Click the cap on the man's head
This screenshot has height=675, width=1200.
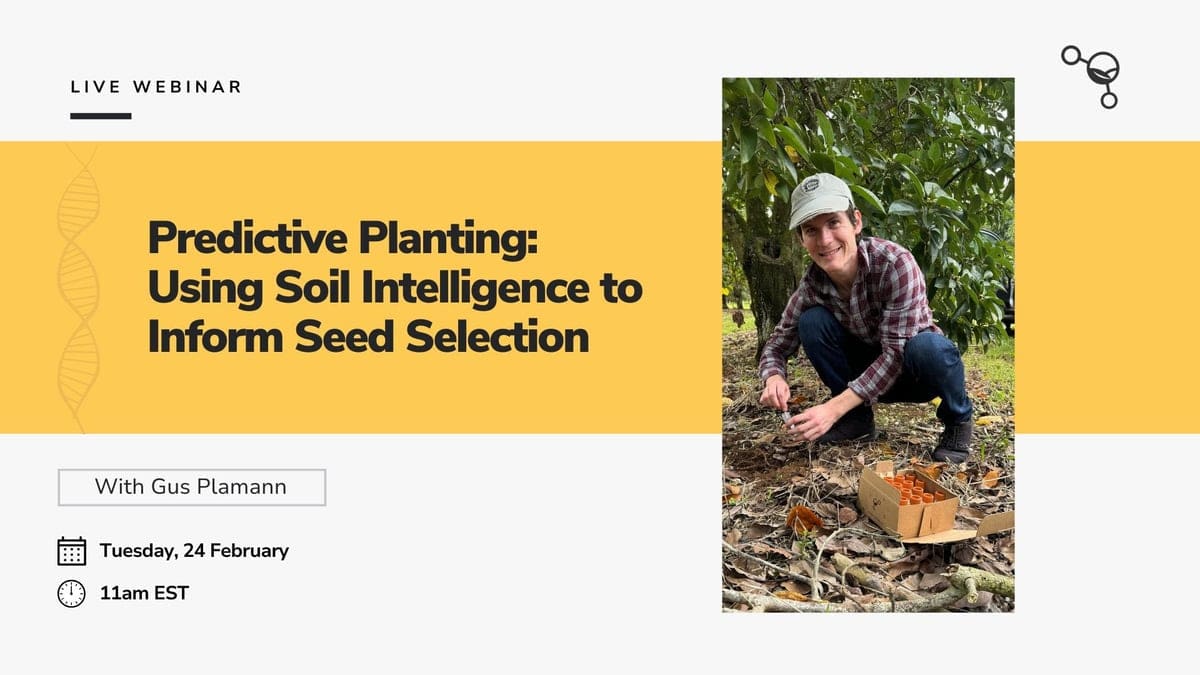(820, 199)
